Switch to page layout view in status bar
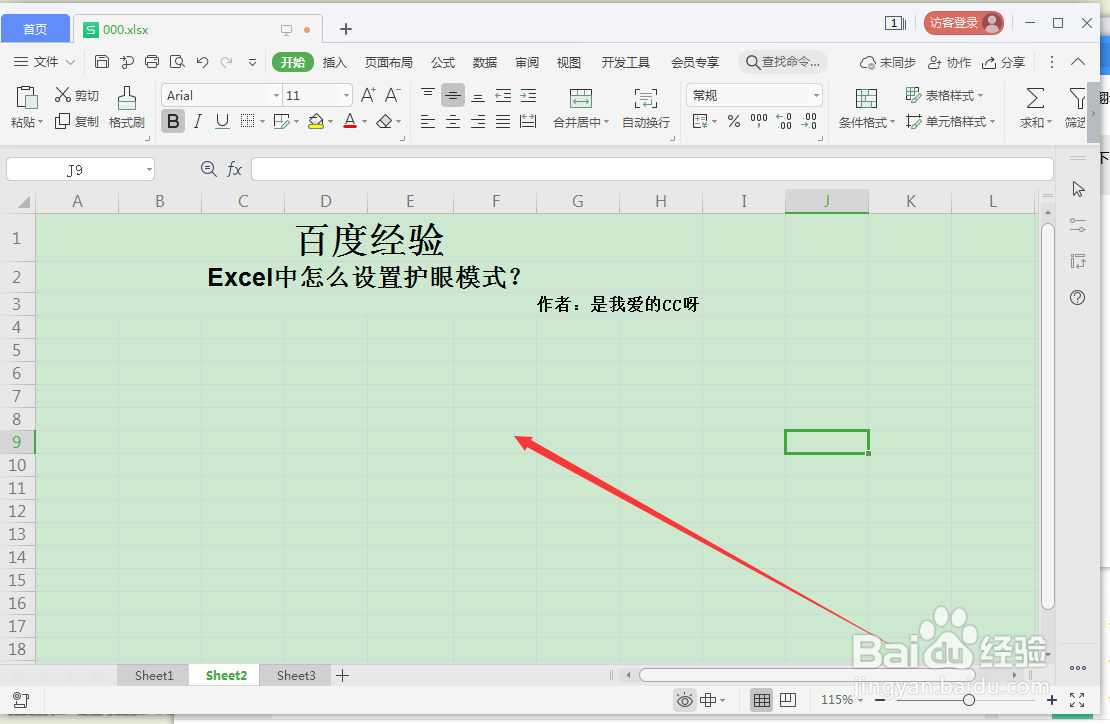Image resolution: width=1110 pixels, height=724 pixels. pos(788,700)
